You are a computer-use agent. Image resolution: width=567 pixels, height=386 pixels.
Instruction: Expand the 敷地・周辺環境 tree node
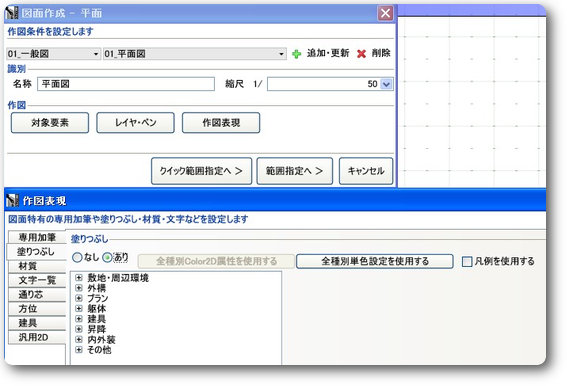click(79, 277)
